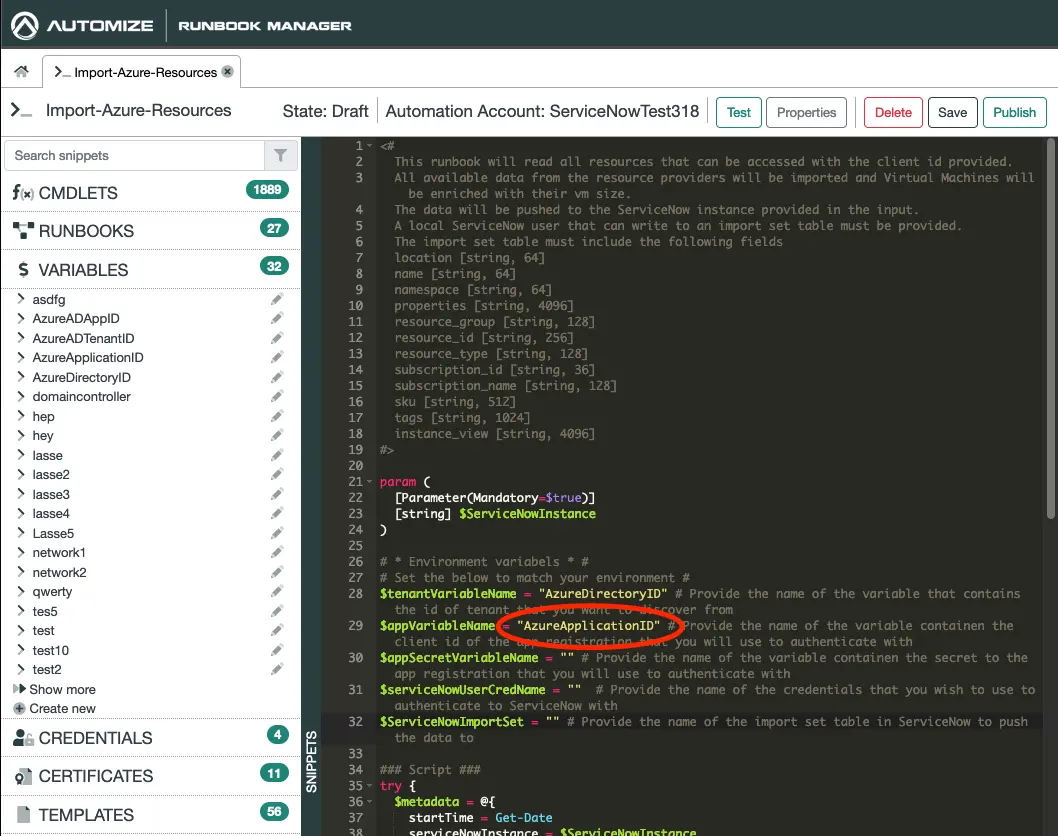Screen dimensions: 1058x836
Task: Click the editor vertical scrollbar
Action: (1051, 329)
